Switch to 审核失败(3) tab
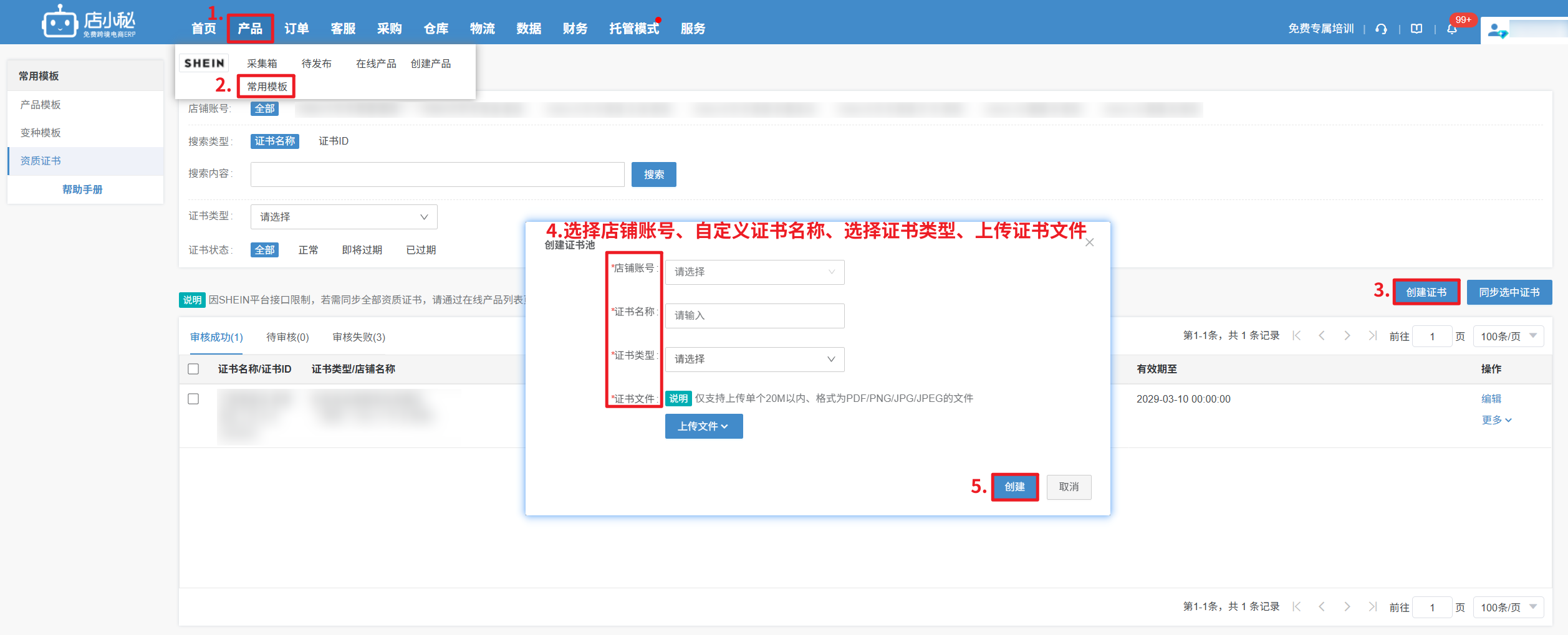Image resolution: width=1568 pixels, height=635 pixels. (x=358, y=337)
